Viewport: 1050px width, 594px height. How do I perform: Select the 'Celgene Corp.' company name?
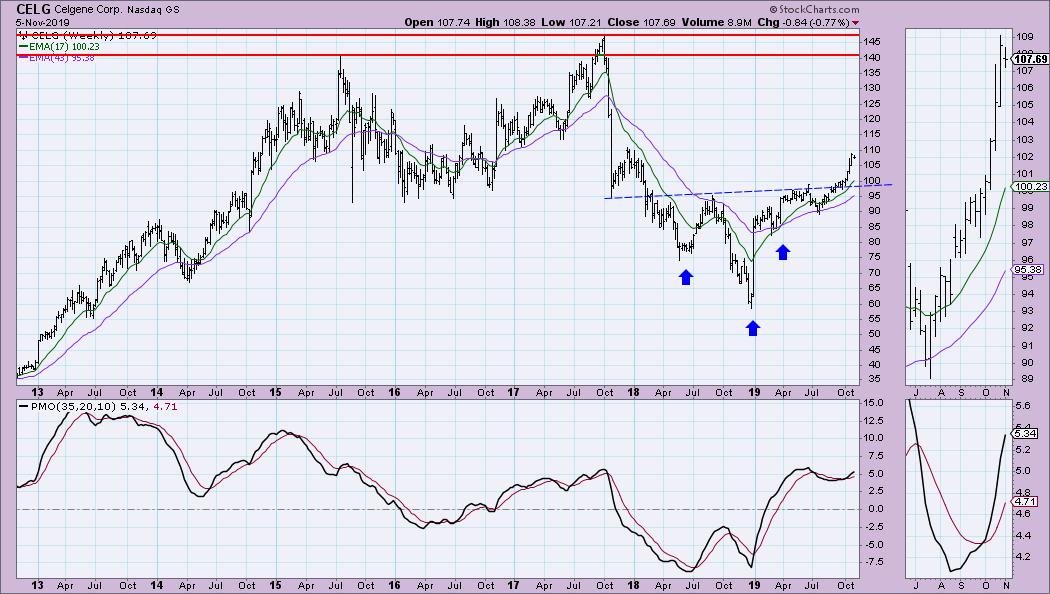coord(86,10)
